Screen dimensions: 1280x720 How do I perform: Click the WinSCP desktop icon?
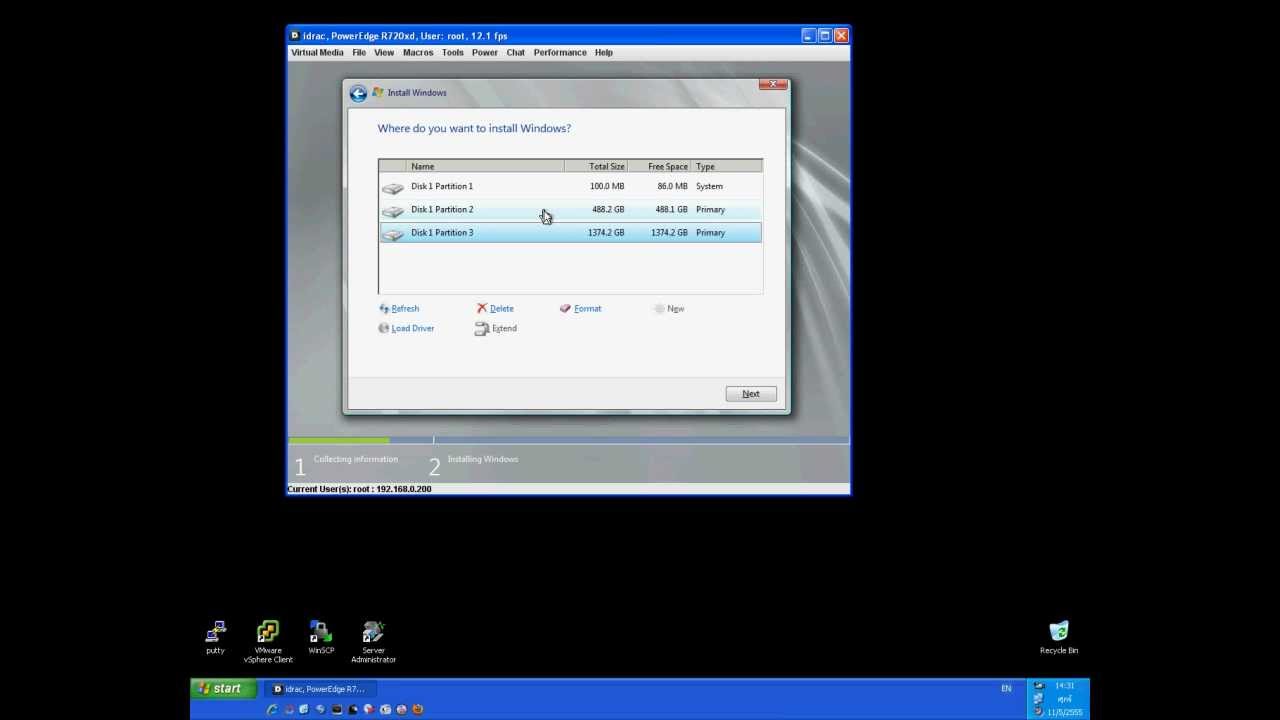coord(321,637)
